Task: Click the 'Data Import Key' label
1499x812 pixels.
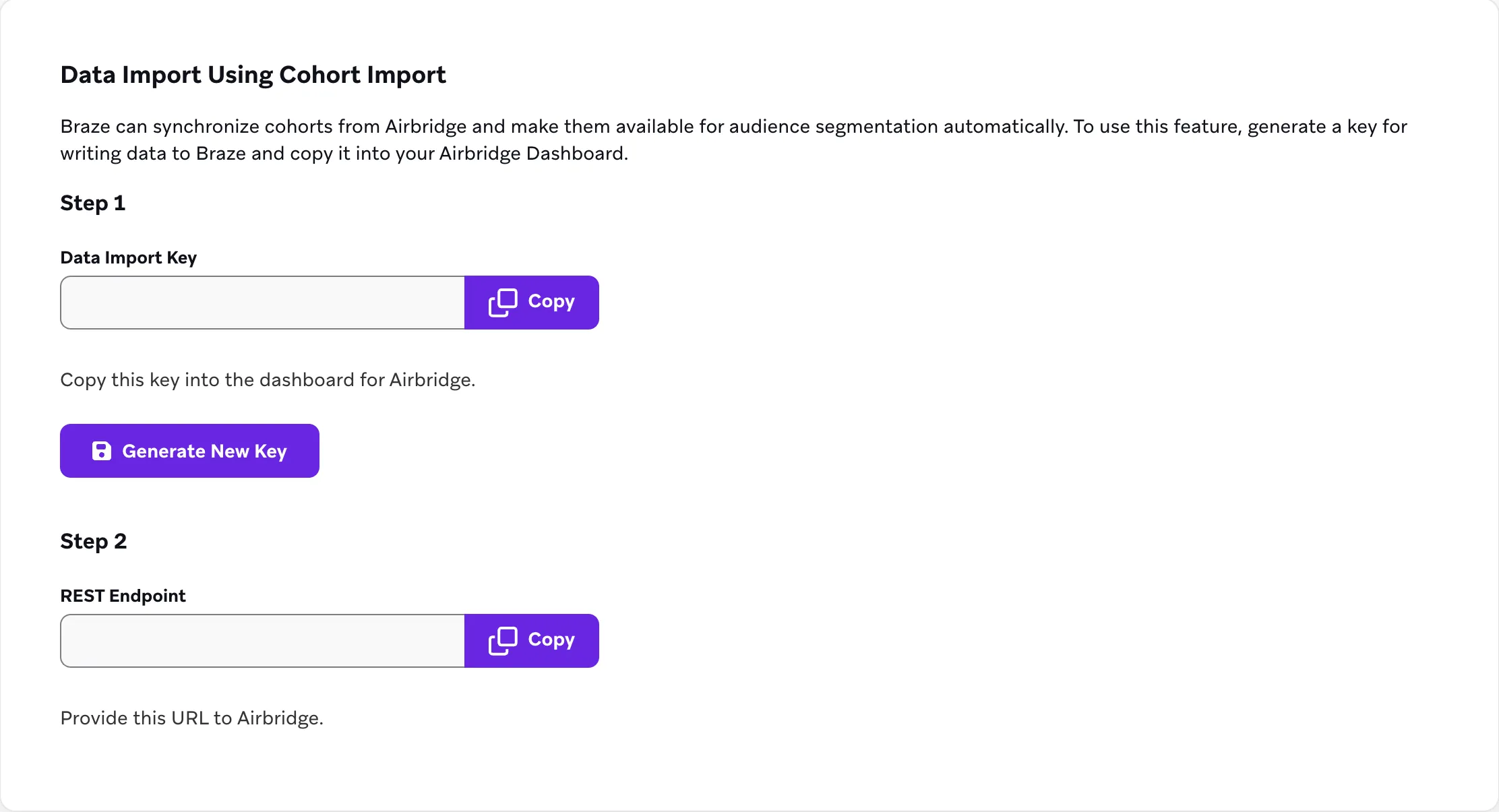Action: 129,258
